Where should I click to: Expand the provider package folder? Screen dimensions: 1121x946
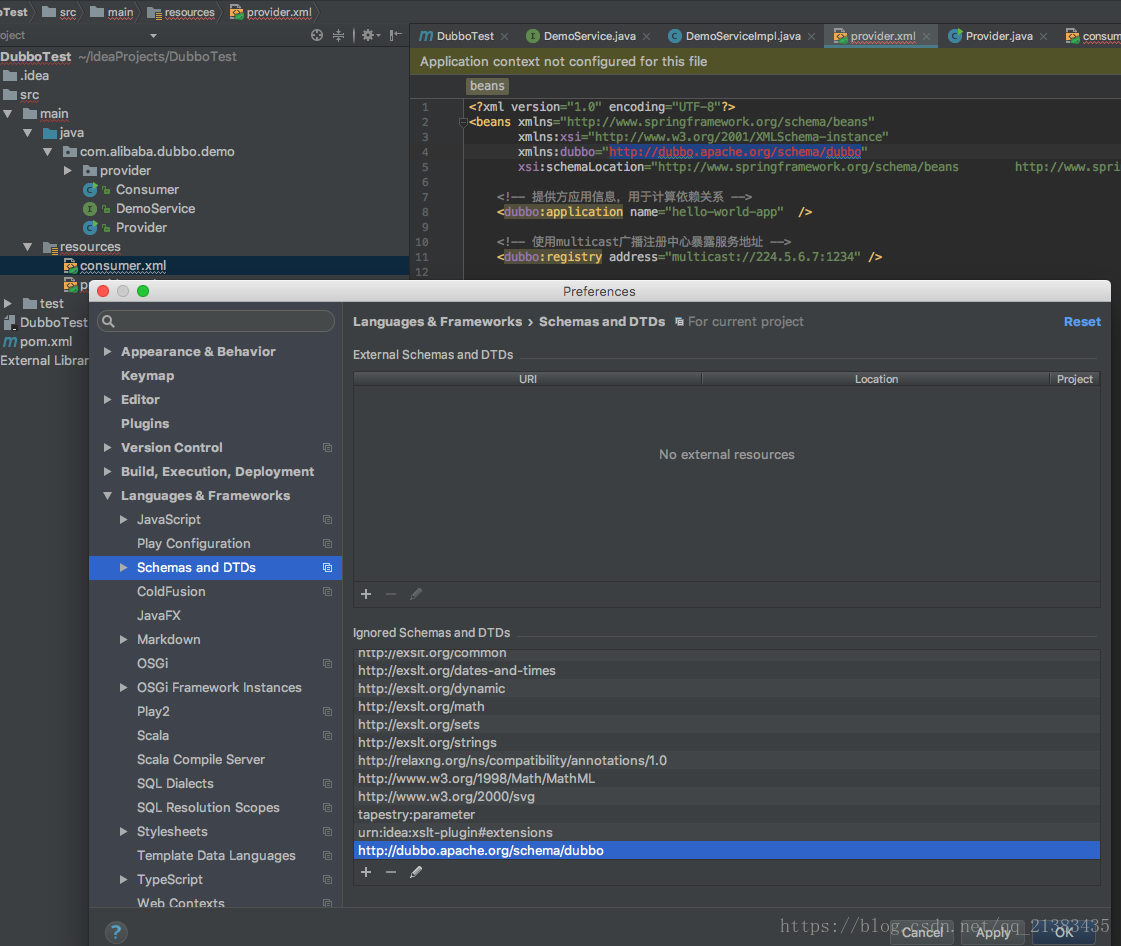coord(68,171)
